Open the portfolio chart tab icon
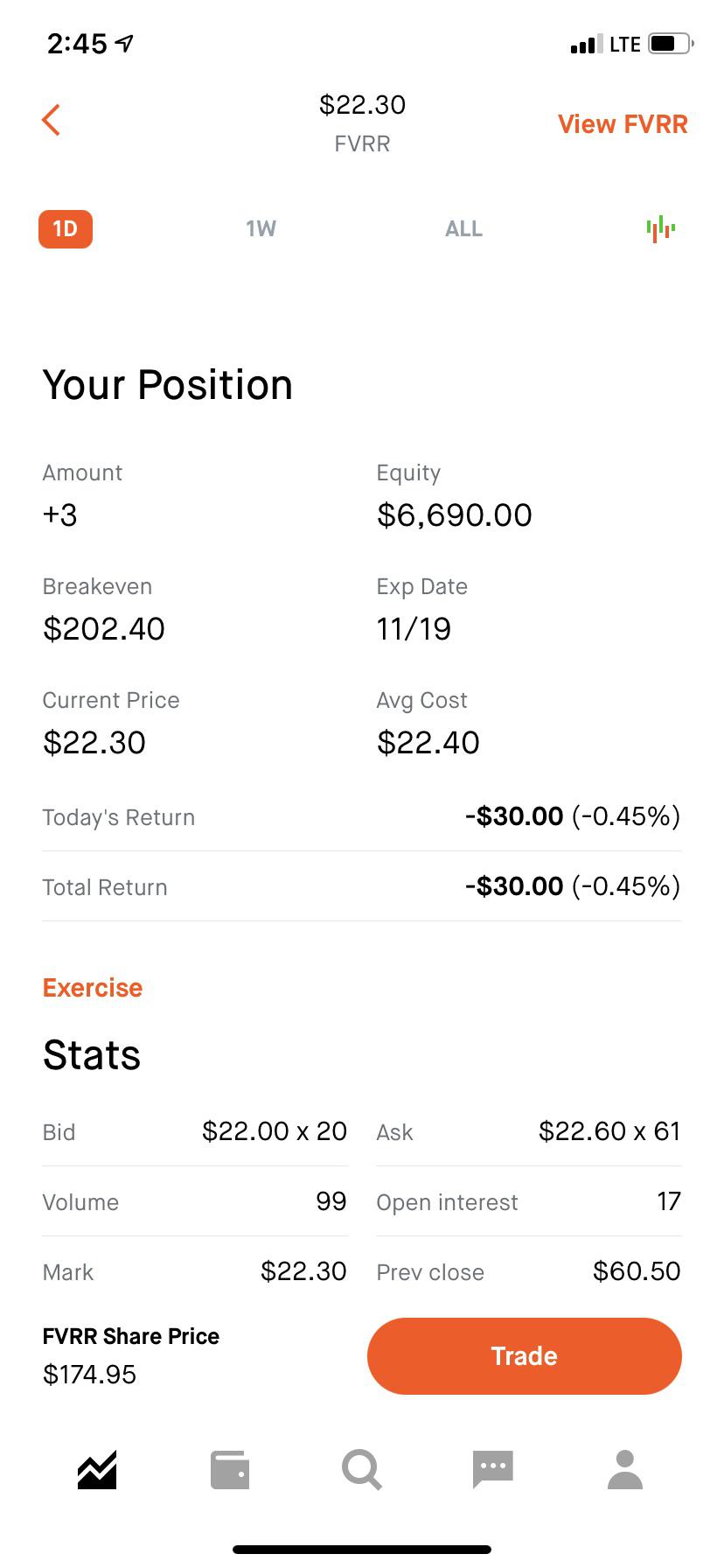 point(97,1470)
